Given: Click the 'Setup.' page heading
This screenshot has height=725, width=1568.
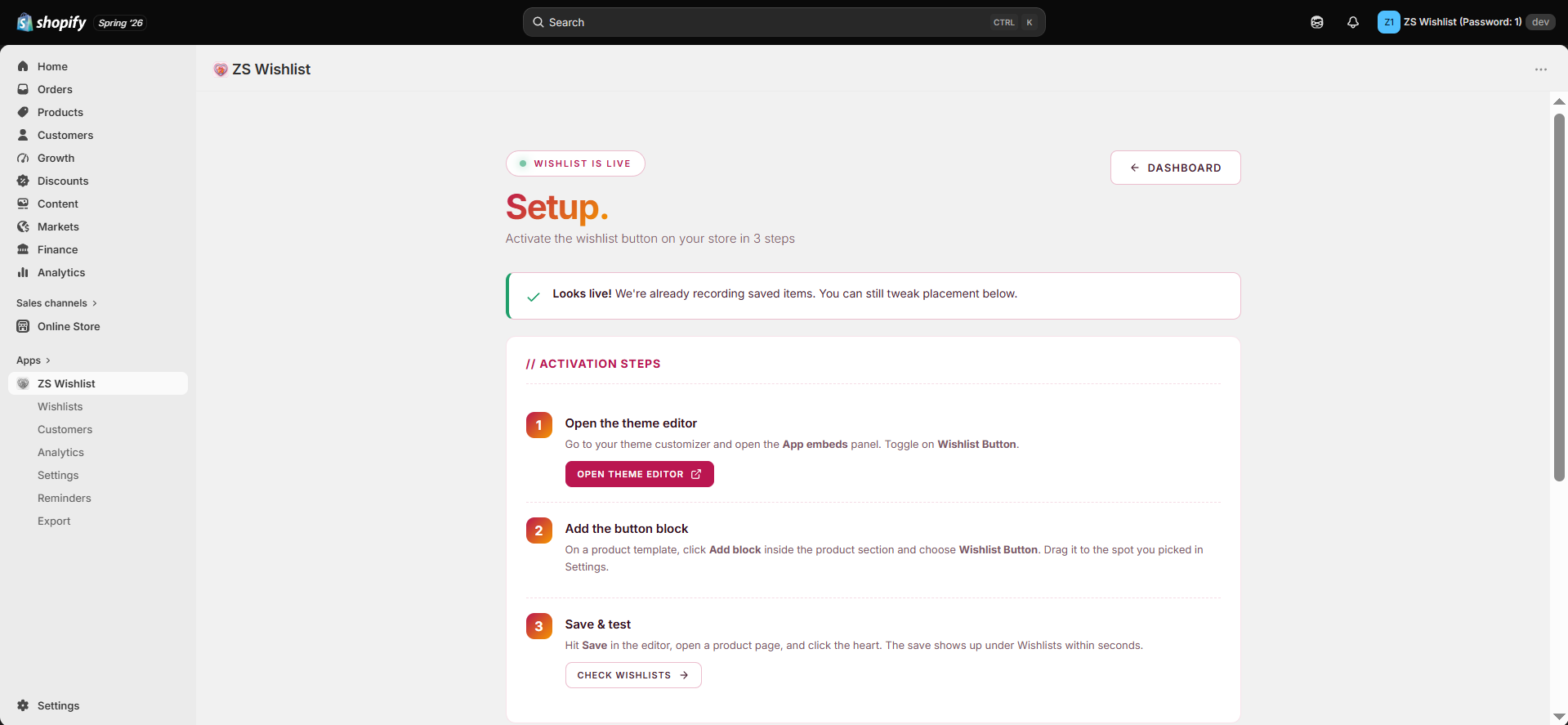Looking at the screenshot, I should click(557, 208).
